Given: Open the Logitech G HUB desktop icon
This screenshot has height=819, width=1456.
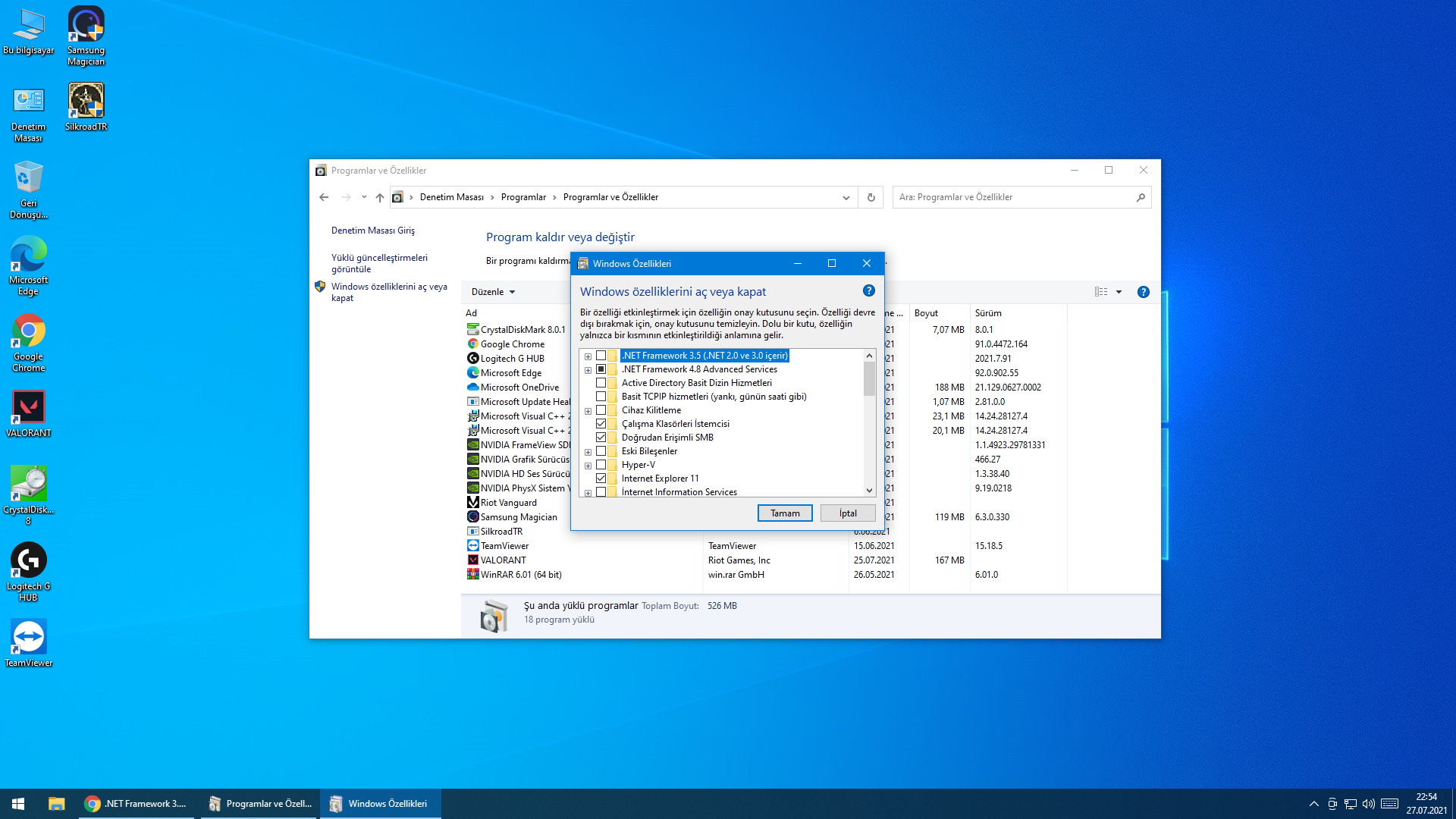Looking at the screenshot, I should tap(28, 570).
